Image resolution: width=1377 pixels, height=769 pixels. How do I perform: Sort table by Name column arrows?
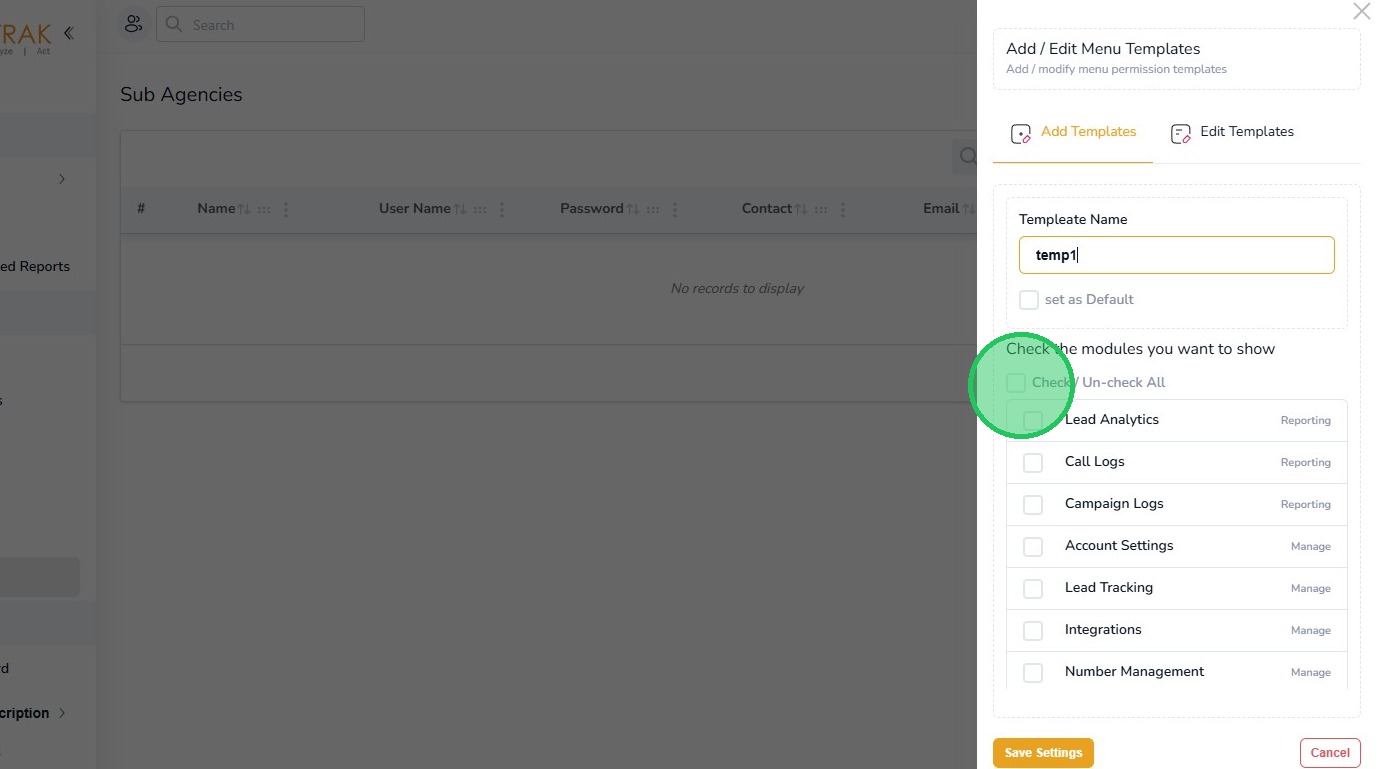[244, 209]
